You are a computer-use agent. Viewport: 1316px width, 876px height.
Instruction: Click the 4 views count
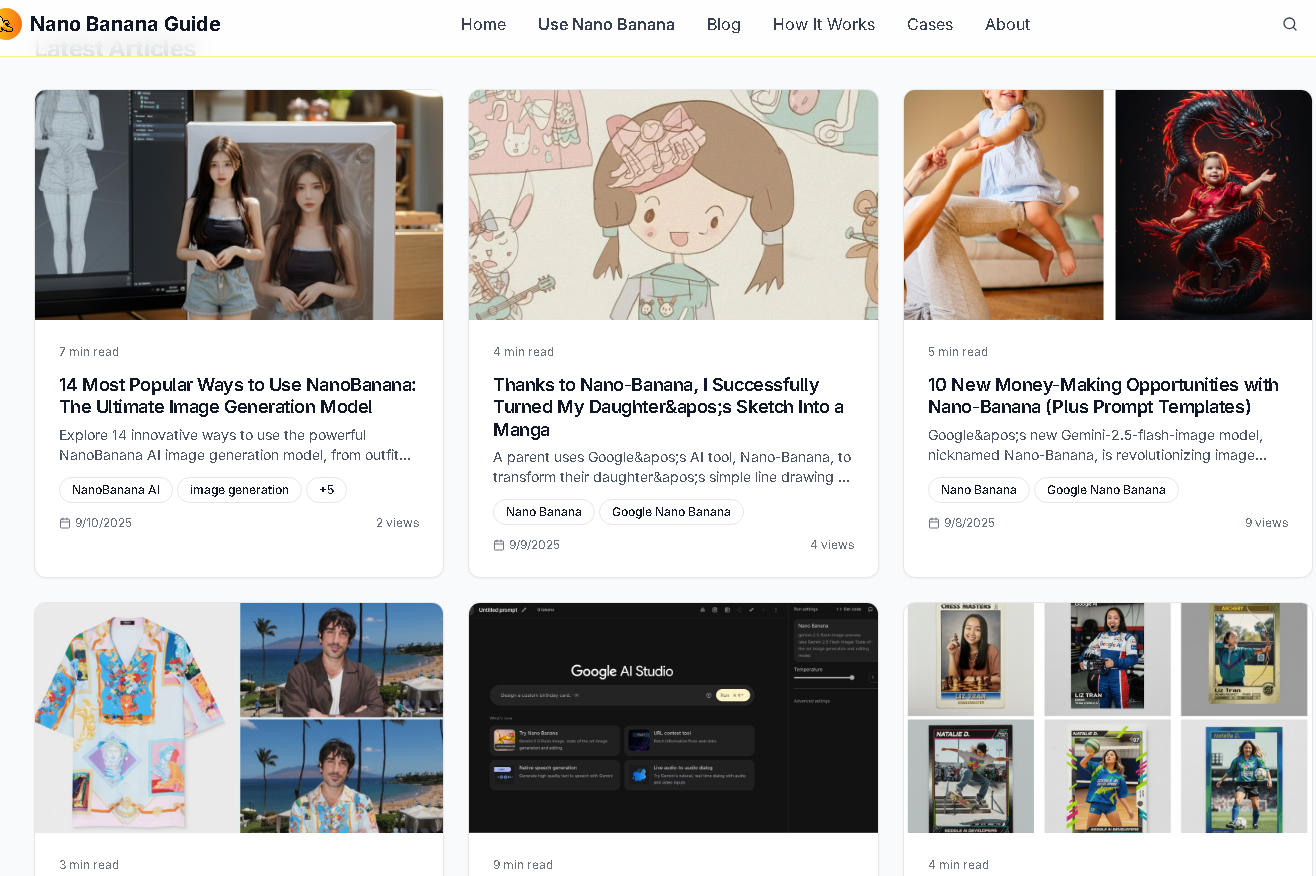pos(832,545)
